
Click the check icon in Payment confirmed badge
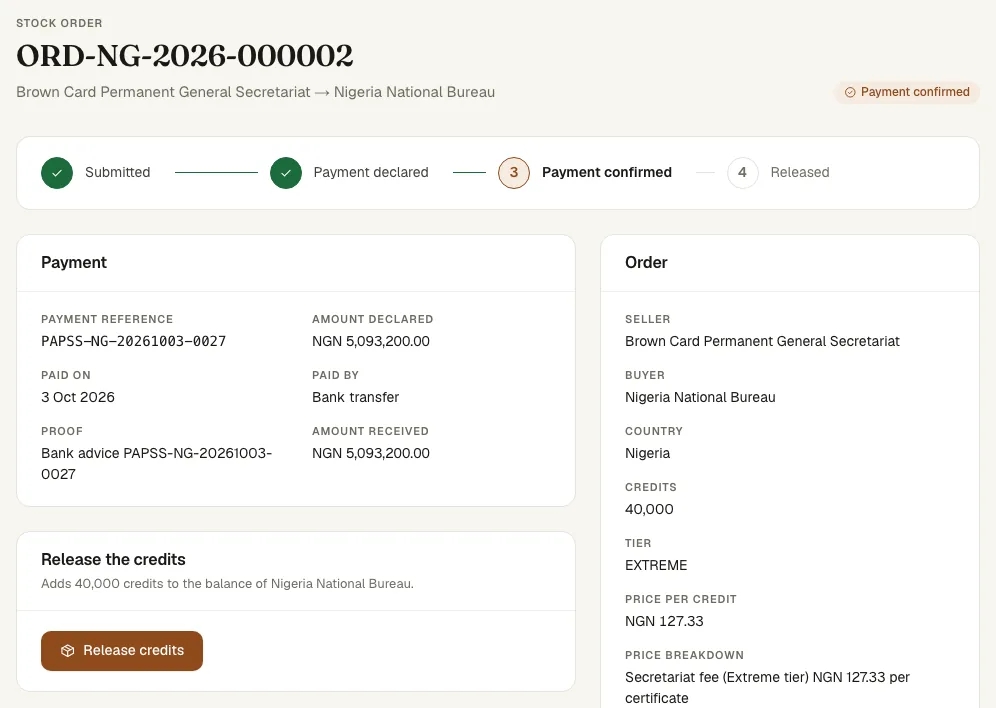coord(850,92)
